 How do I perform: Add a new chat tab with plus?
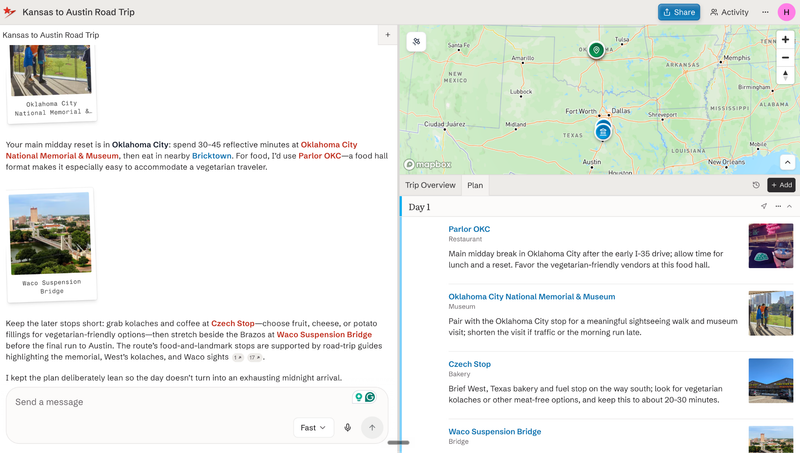coord(388,35)
